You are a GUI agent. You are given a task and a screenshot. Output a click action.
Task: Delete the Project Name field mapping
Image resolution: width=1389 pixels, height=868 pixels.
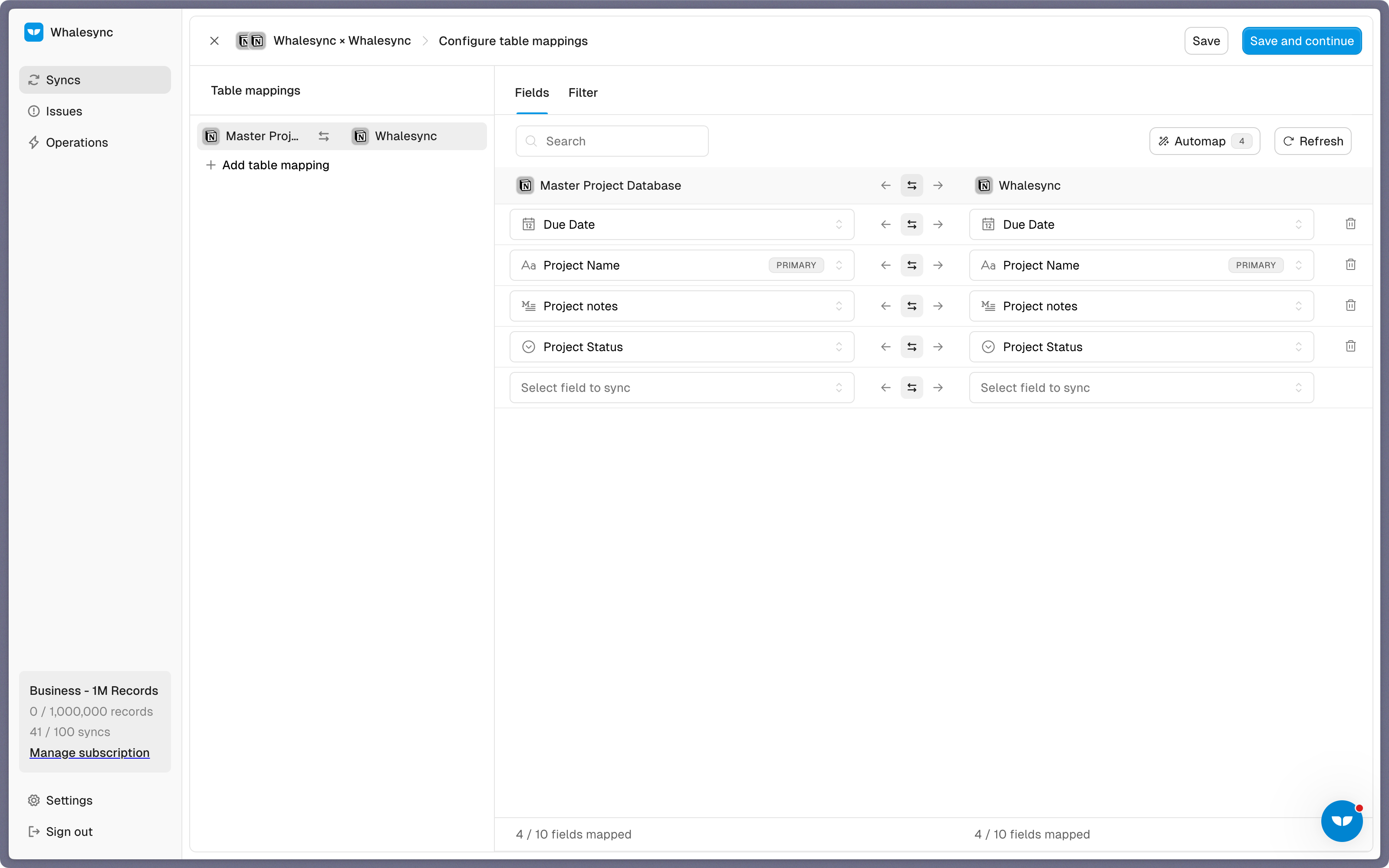[1350, 265]
